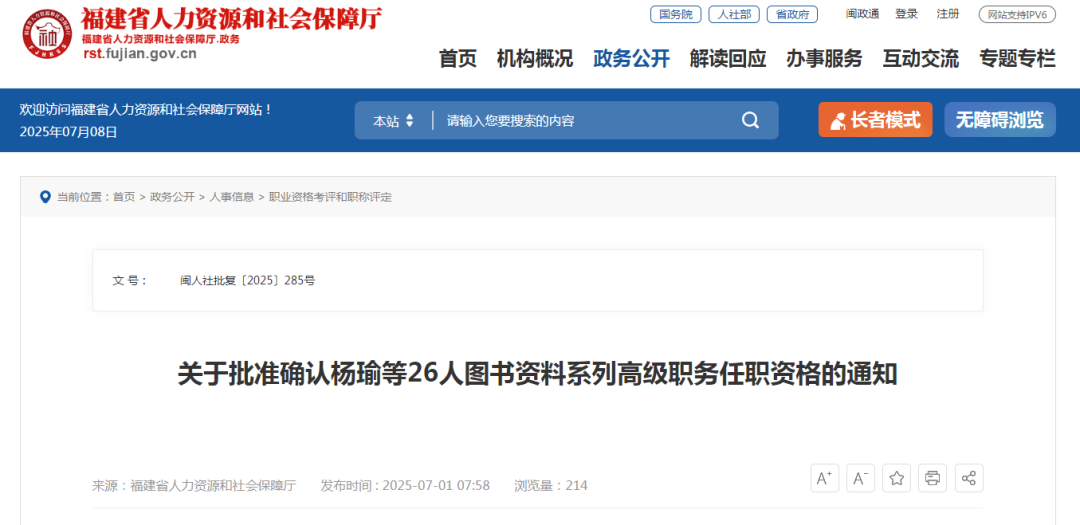
Task: Focus the 请输入您要搜索的内容 search field
Action: (585, 121)
